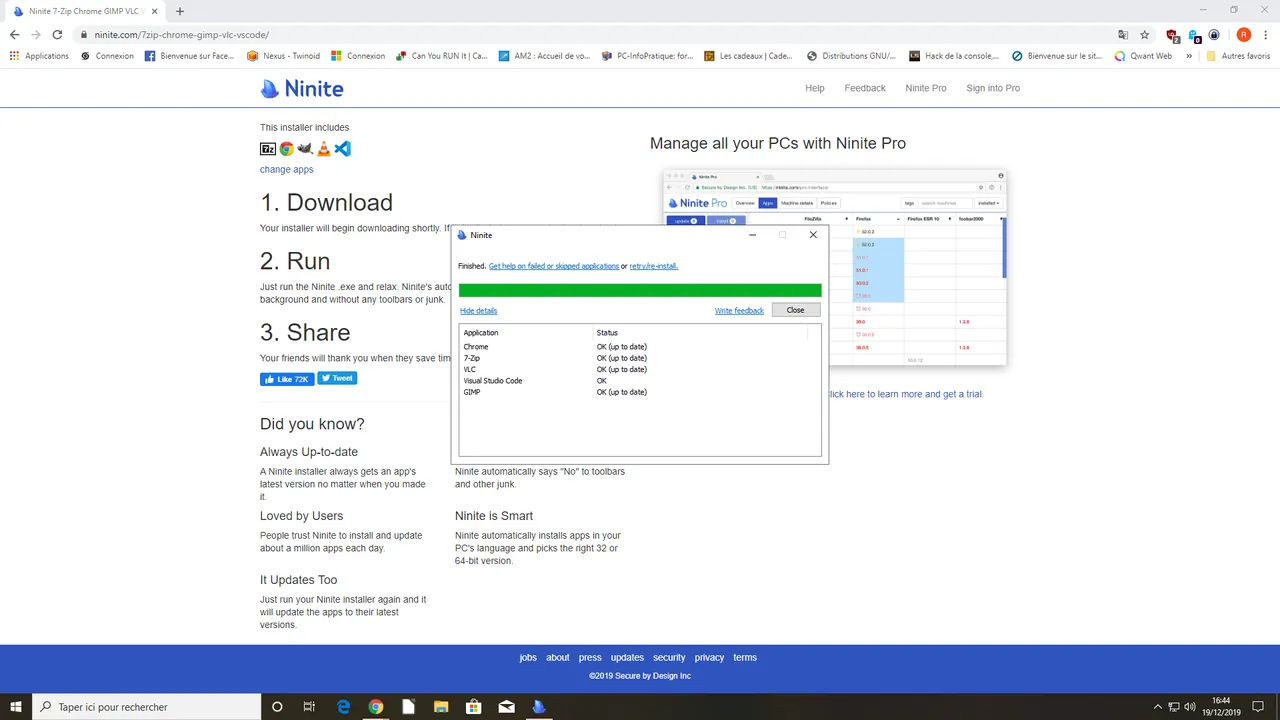This screenshot has height=720, width=1280.
Task: Click the volume icon in system tray
Action: point(1191,707)
